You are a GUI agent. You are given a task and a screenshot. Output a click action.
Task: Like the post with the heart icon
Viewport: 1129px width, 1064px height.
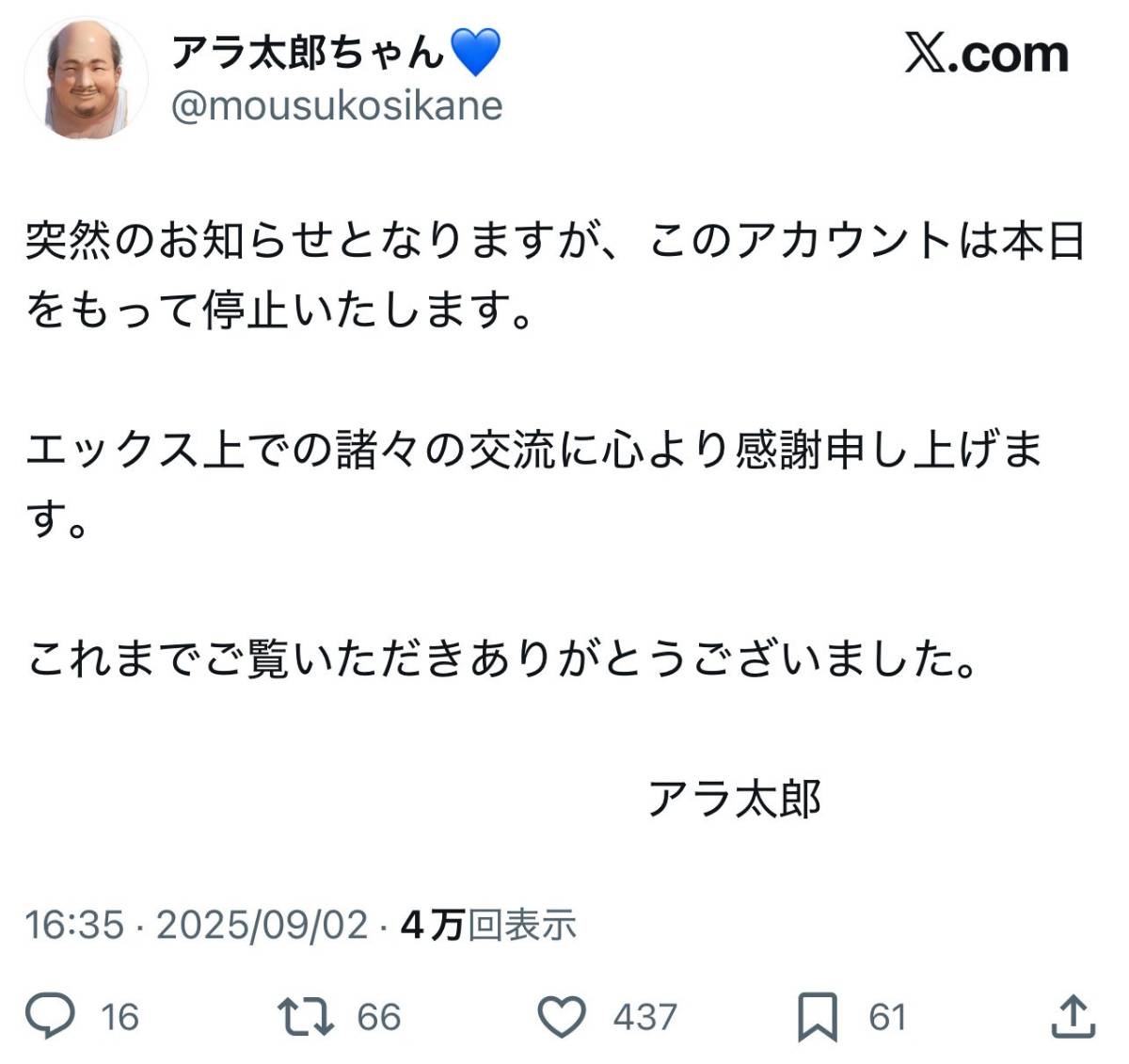point(562,1016)
